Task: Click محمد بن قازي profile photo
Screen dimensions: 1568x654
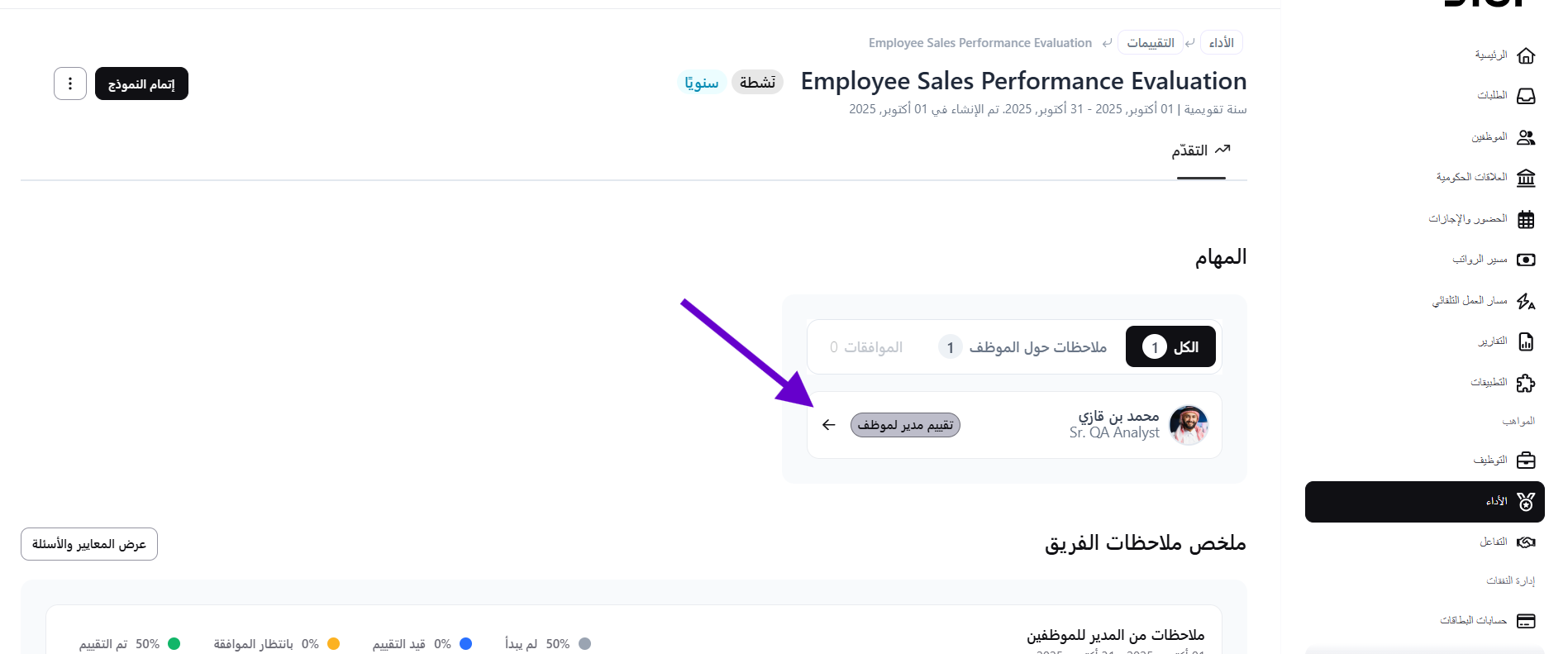Action: pos(1189,425)
